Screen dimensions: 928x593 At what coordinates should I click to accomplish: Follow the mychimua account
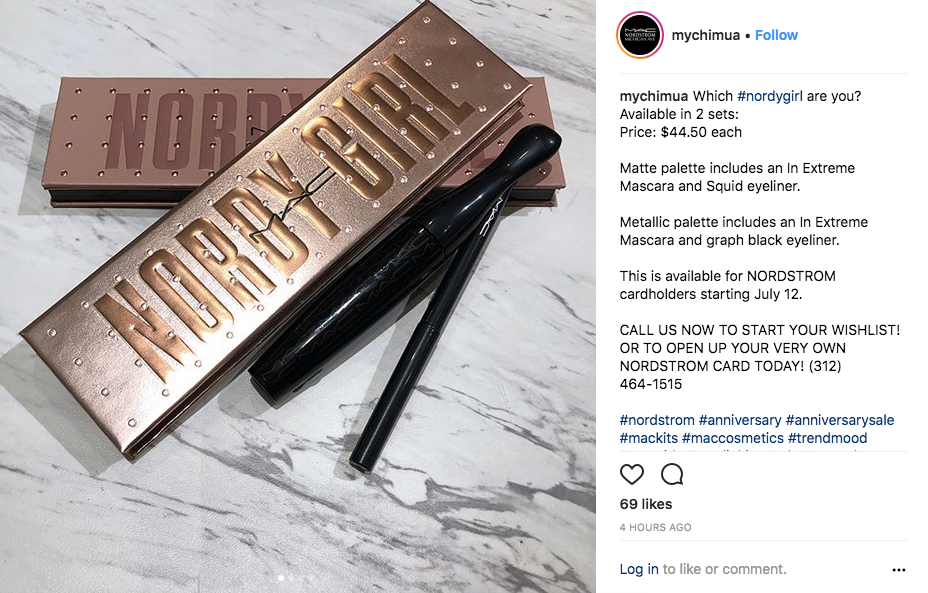tap(776, 36)
